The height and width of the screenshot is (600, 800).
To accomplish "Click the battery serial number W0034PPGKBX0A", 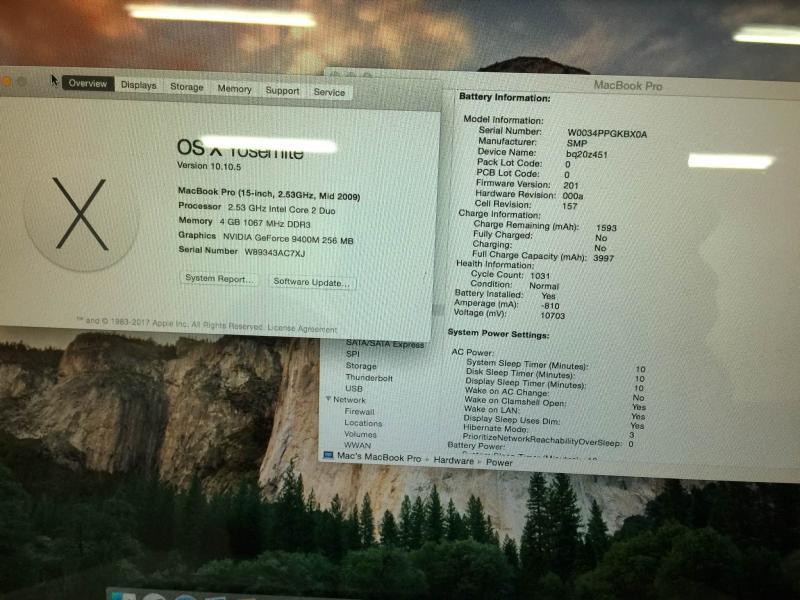I will tap(607, 134).
